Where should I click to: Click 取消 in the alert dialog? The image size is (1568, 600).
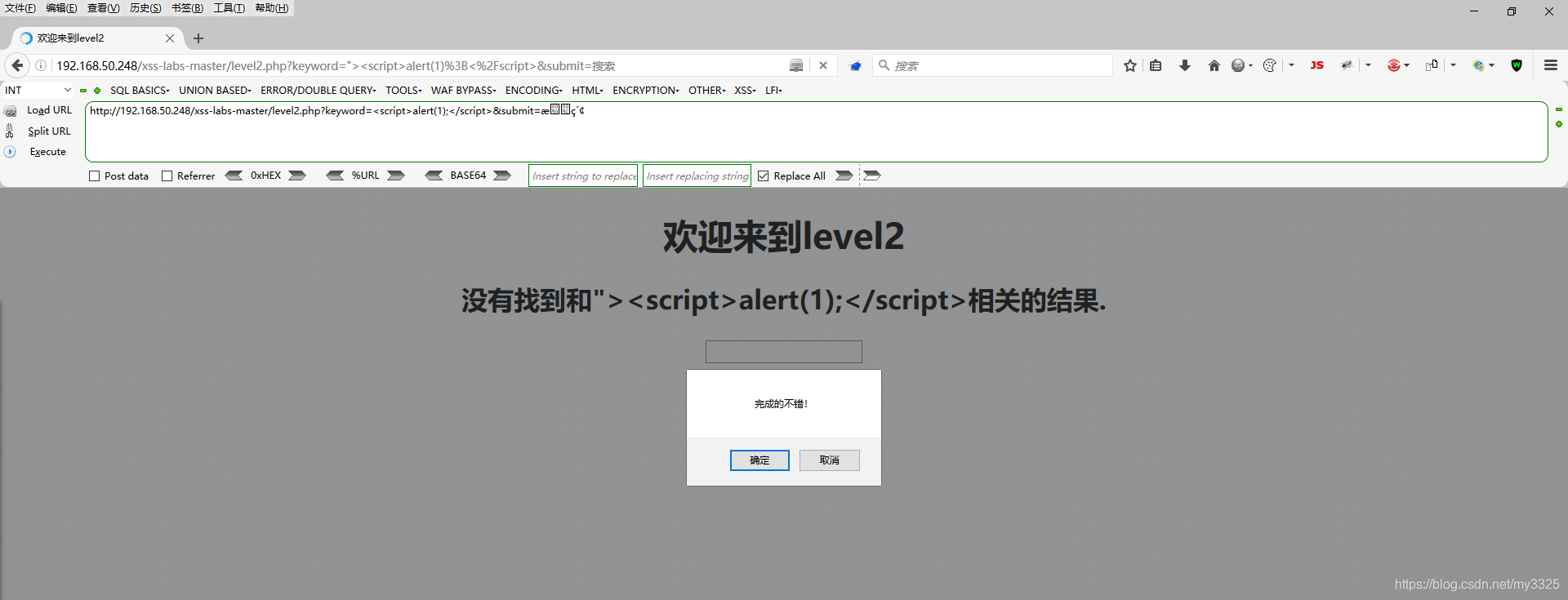point(830,460)
